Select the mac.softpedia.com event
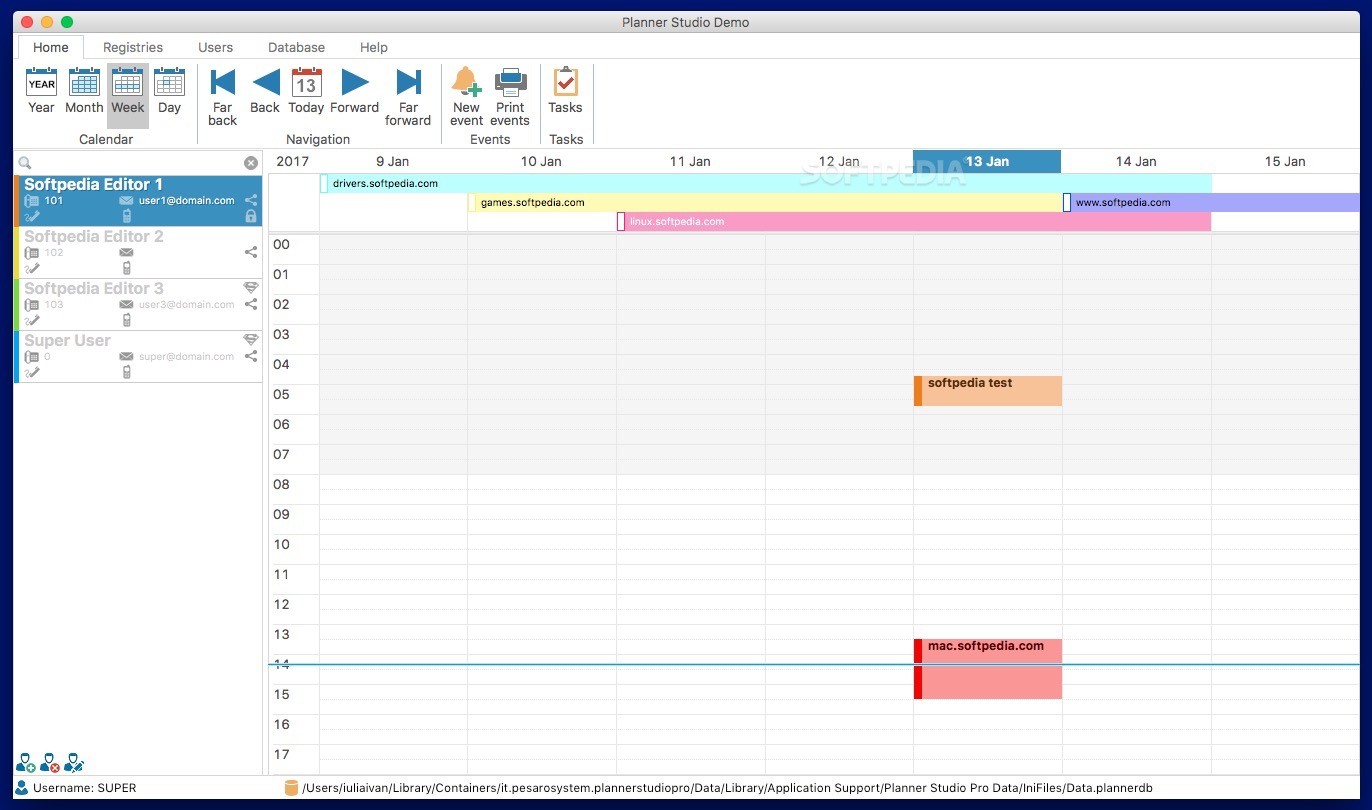The image size is (1372, 810). [x=987, y=648]
